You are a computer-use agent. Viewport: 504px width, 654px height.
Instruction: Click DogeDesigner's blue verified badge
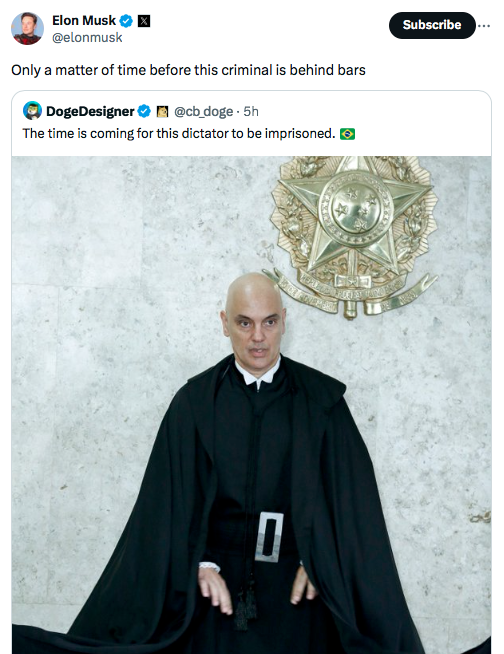pos(144,111)
